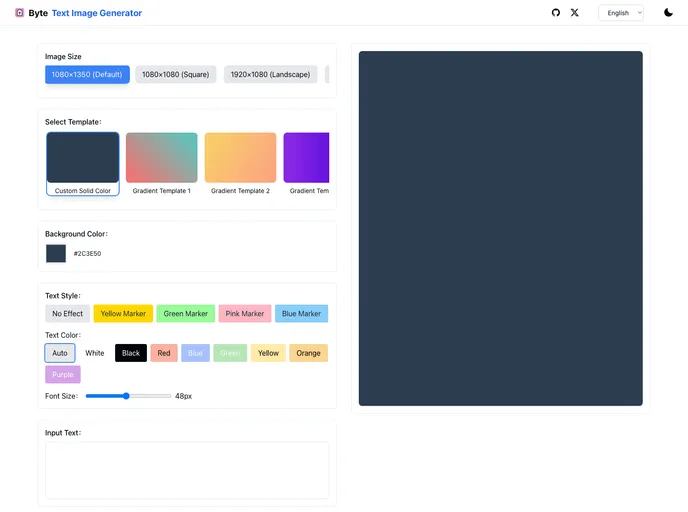Screen dimensions: 688x512
Task: Open the background color swatch picker
Action: click(x=56, y=254)
